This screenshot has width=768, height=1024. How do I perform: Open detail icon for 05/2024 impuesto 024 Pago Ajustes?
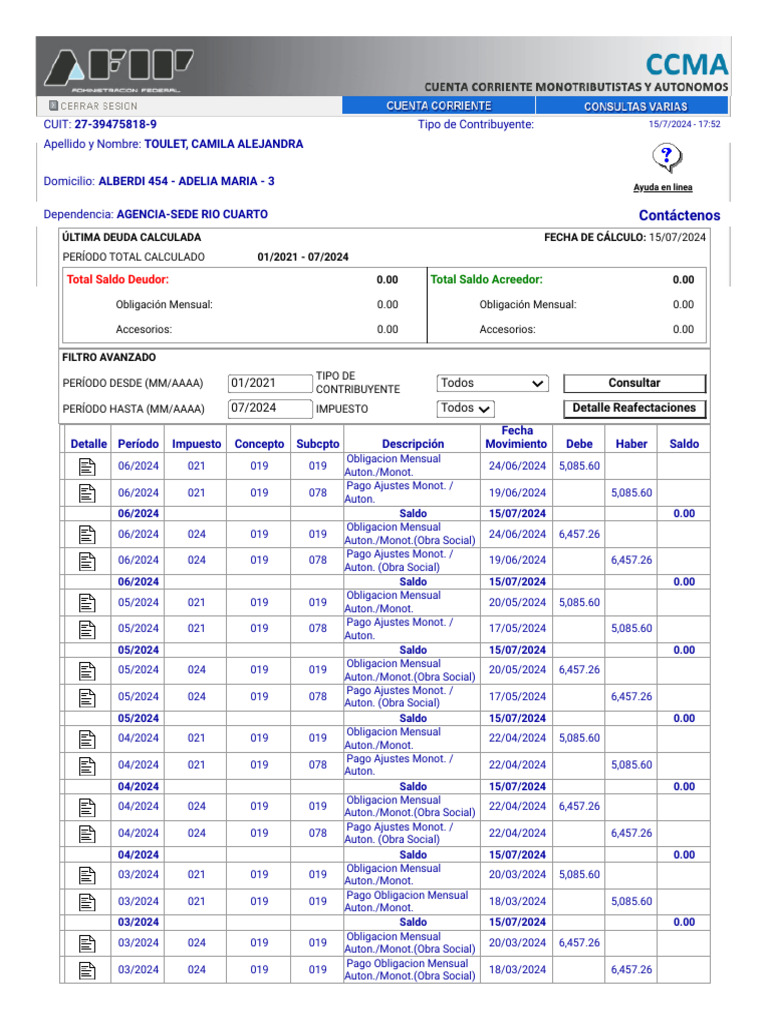(x=87, y=697)
